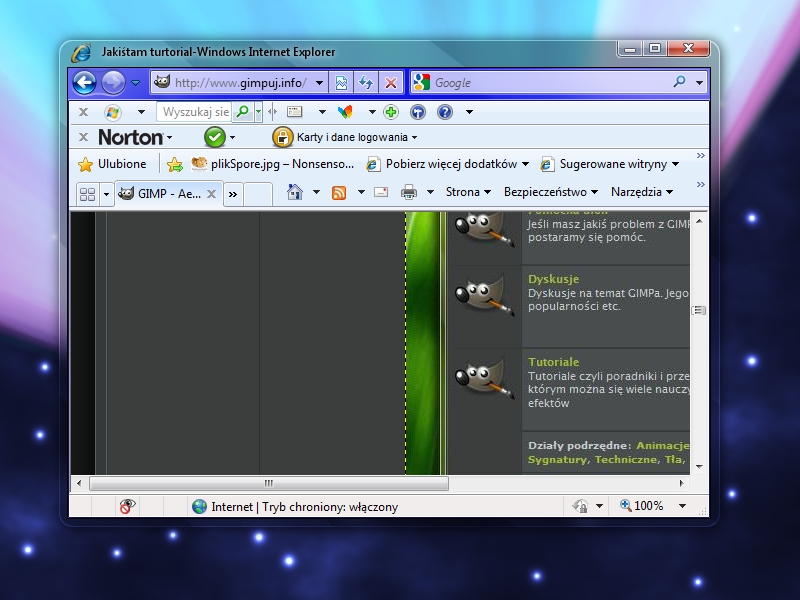Refresh the page with the blue arrows icon
Image resolution: width=800 pixels, height=600 pixels.
click(x=366, y=83)
